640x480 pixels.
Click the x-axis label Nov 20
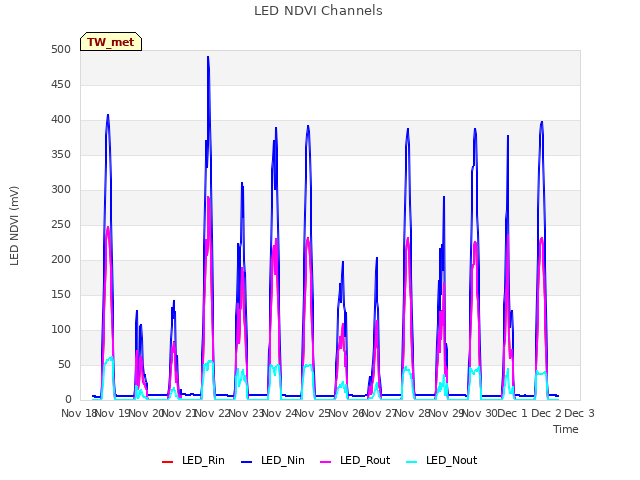pos(145,413)
